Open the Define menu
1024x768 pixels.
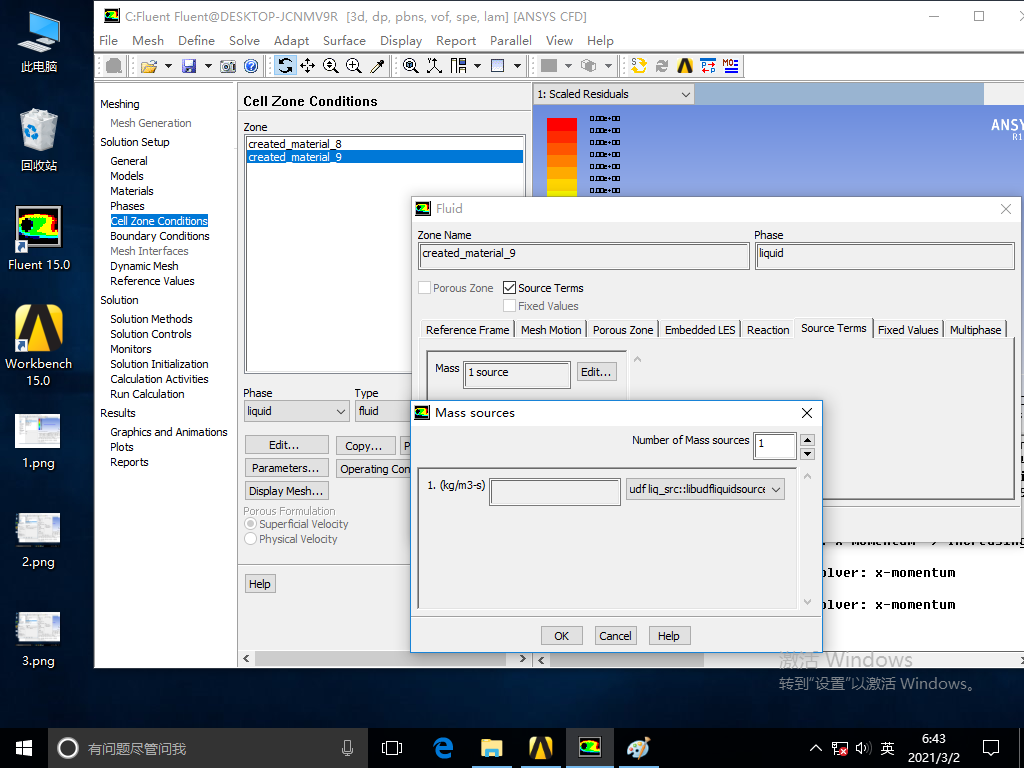pos(197,40)
